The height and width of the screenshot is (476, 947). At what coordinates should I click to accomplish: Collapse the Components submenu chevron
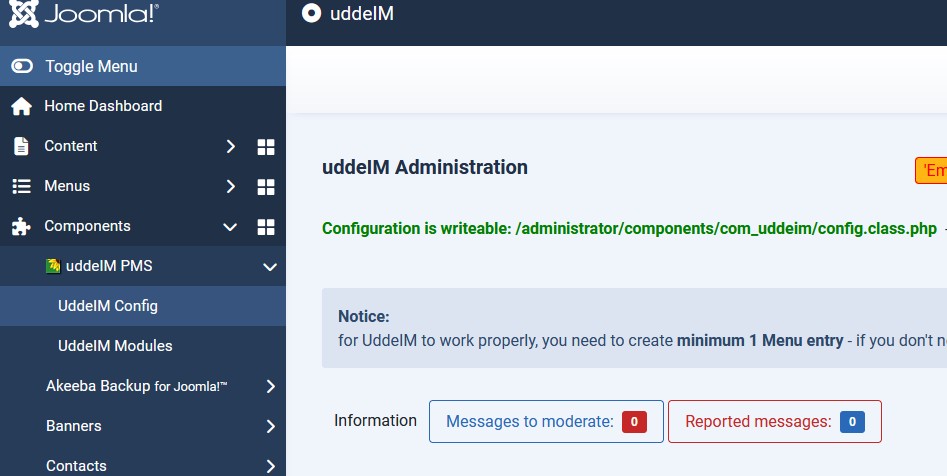pos(231,227)
